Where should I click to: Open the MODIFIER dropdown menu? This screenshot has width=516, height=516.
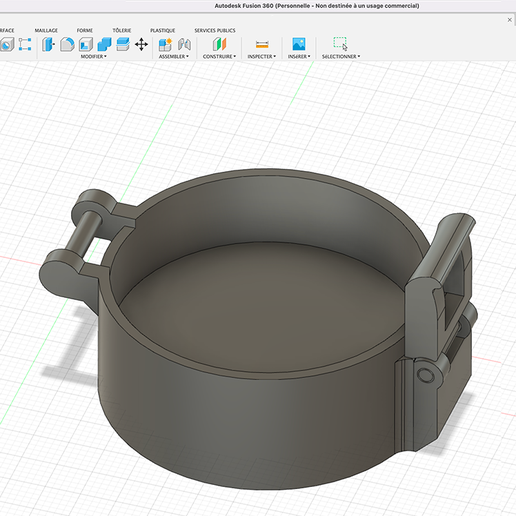(94, 57)
